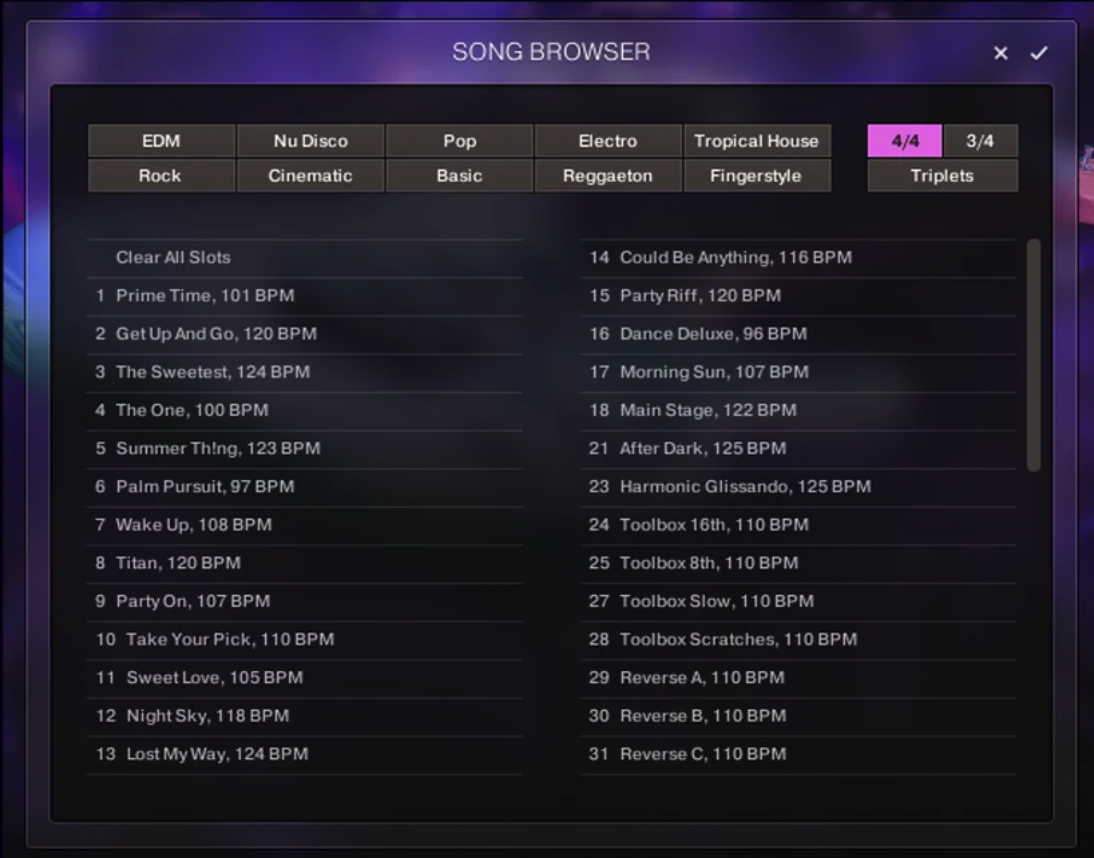Image resolution: width=1094 pixels, height=858 pixels.
Task: Load Toolbox Slow, 110 BPM
Action: click(x=798, y=601)
